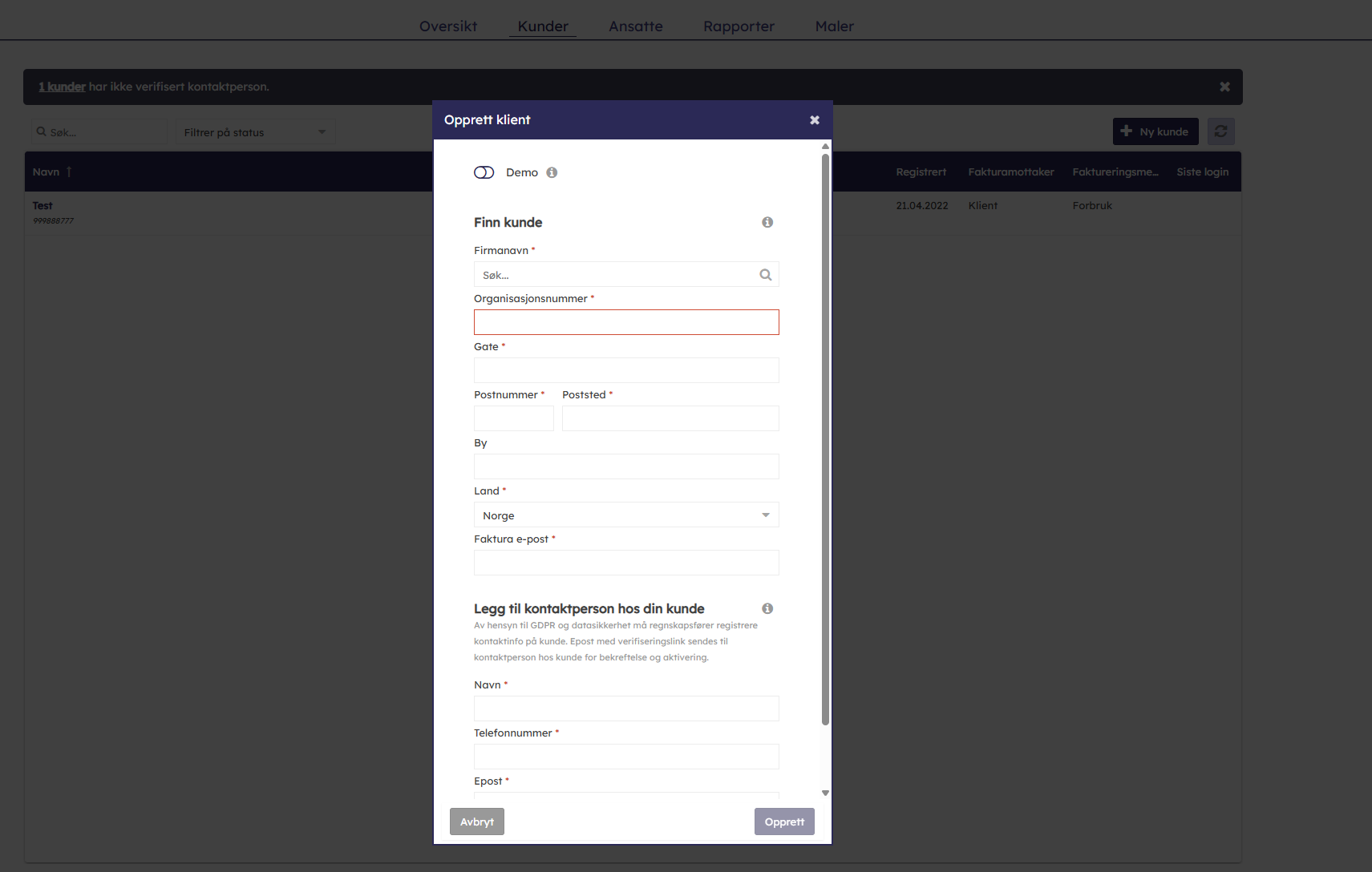This screenshot has width=1372, height=872.
Task: Add a customer via Ny kunde button
Action: click(x=1155, y=131)
